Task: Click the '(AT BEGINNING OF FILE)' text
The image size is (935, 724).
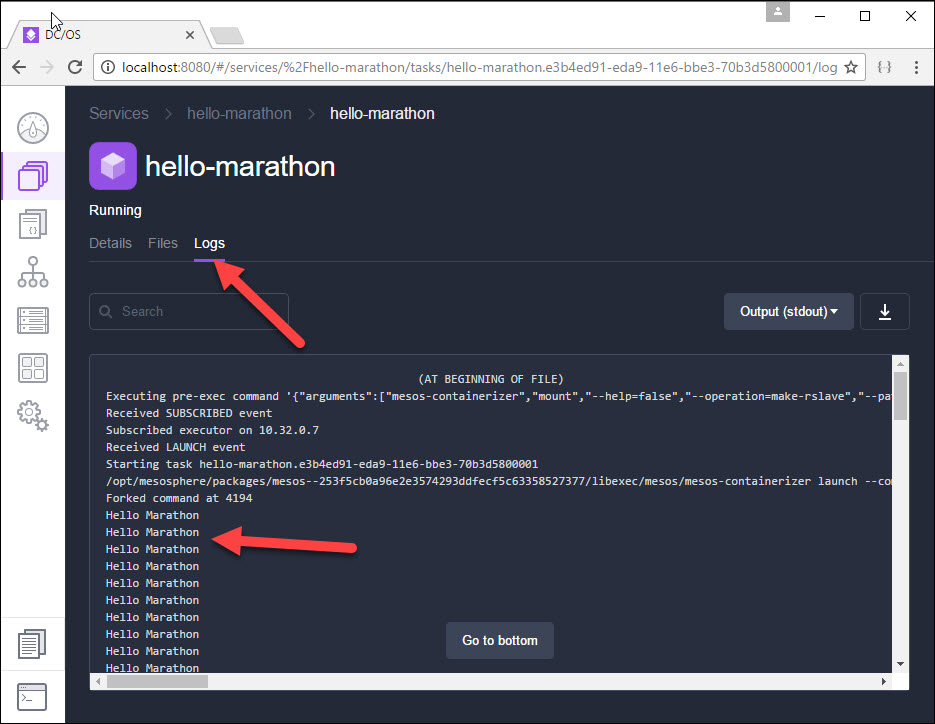Action: click(491, 379)
